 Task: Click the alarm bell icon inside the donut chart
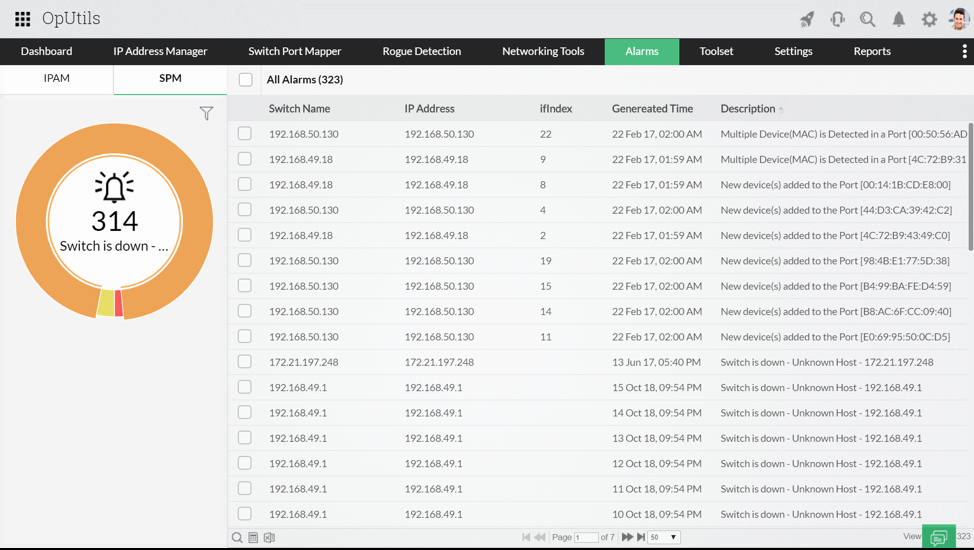point(114,187)
